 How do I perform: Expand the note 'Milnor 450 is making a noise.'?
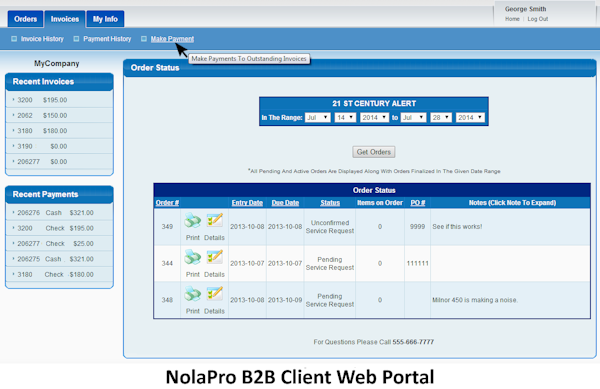click(475, 300)
